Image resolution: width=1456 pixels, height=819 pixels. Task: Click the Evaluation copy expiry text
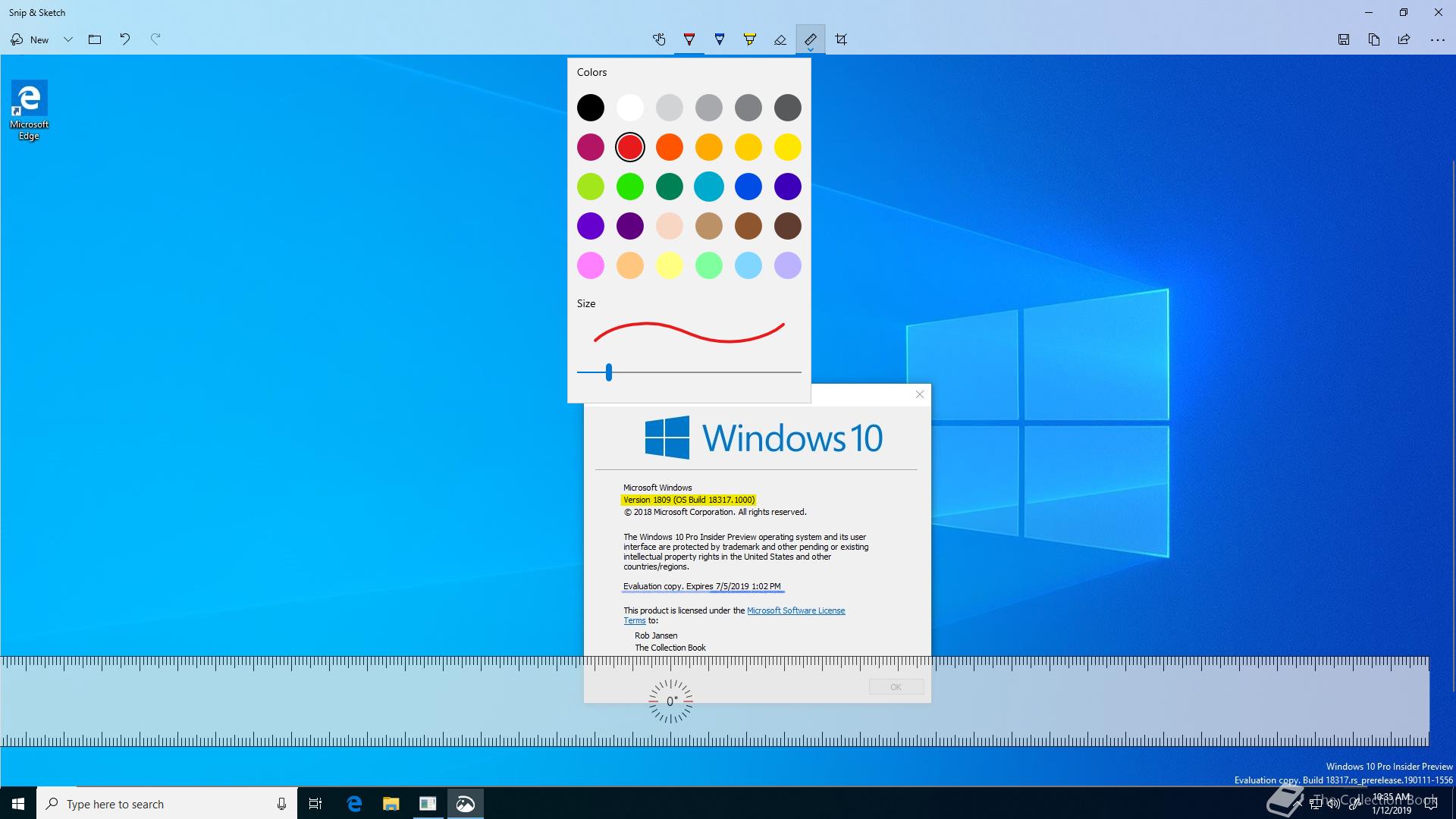701,586
